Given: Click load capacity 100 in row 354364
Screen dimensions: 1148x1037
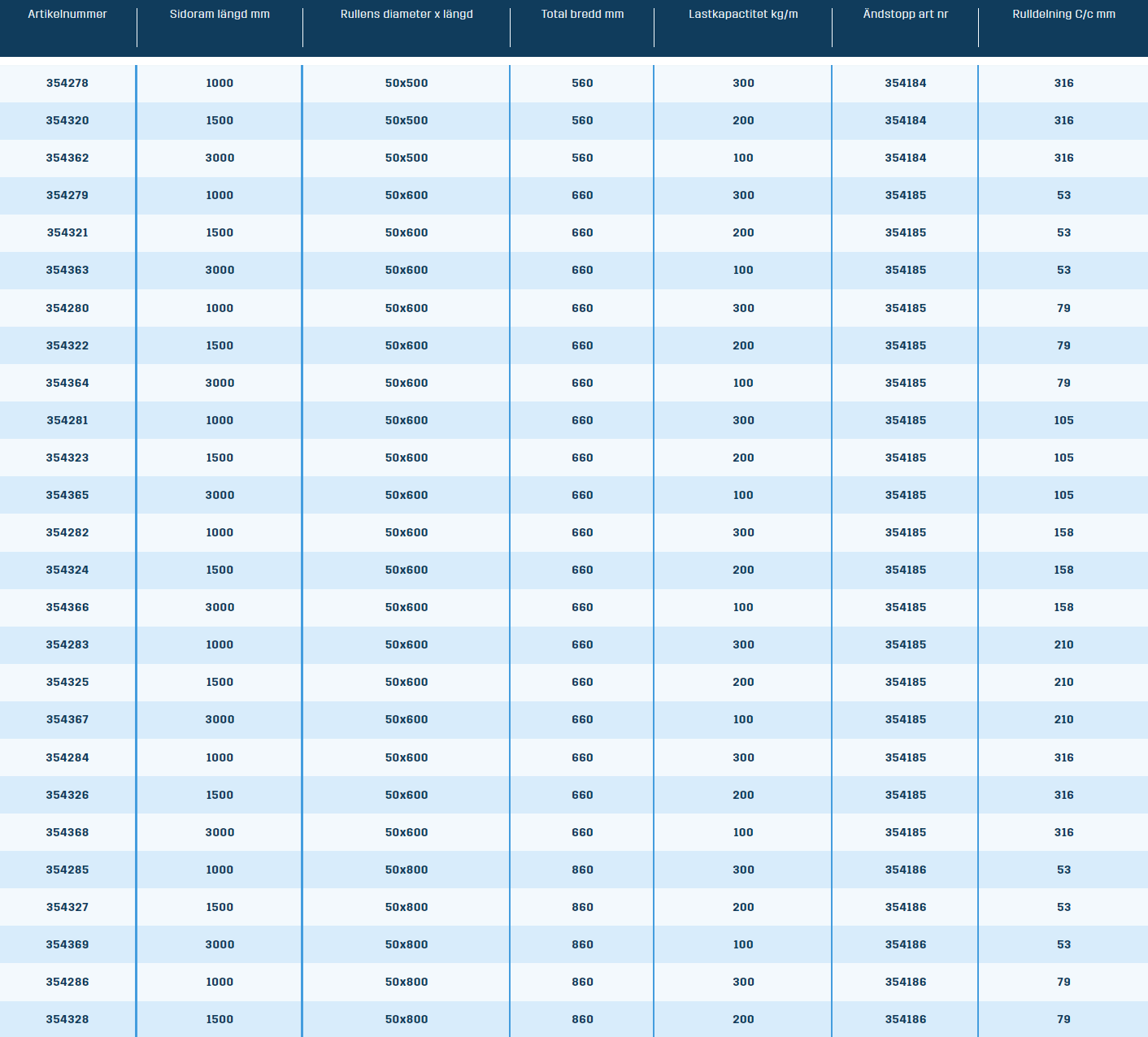Looking at the screenshot, I should point(743,383).
